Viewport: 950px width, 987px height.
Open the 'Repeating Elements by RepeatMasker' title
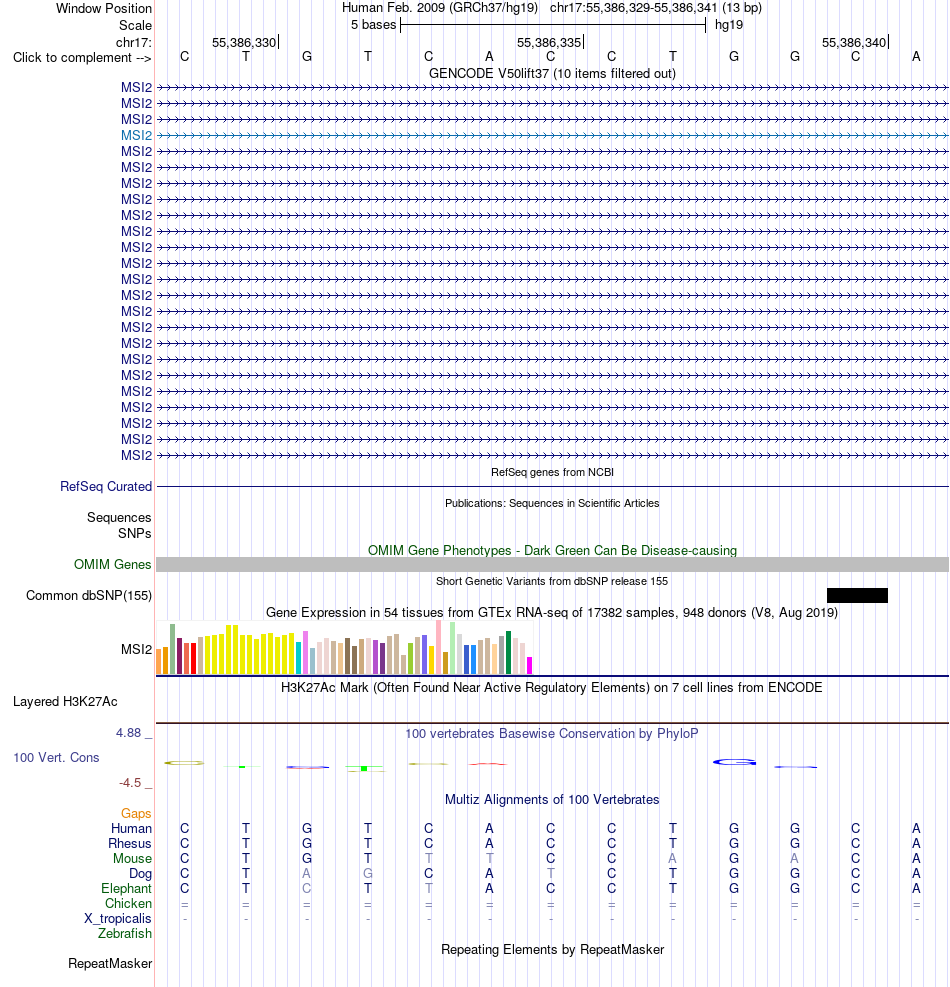(552, 950)
